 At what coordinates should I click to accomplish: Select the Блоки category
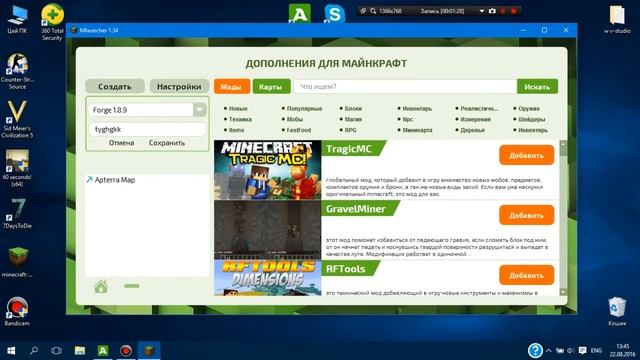(353, 109)
